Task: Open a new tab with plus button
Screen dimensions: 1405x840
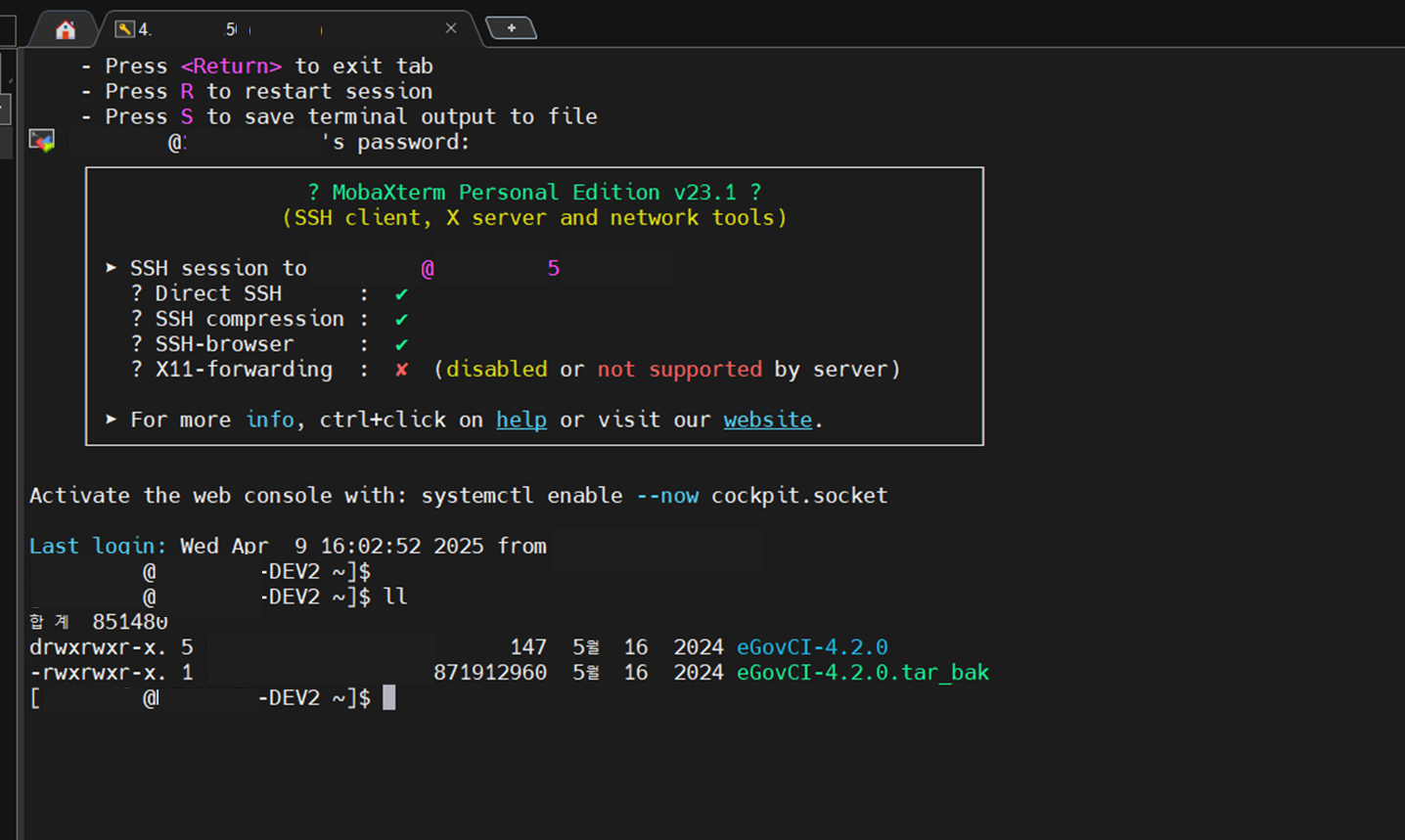Action: coord(511,28)
